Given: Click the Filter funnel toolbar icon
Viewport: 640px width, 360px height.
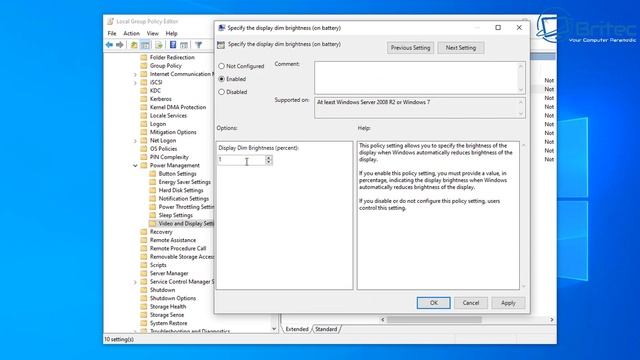Looking at the screenshot, I should [x=198, y=45].
